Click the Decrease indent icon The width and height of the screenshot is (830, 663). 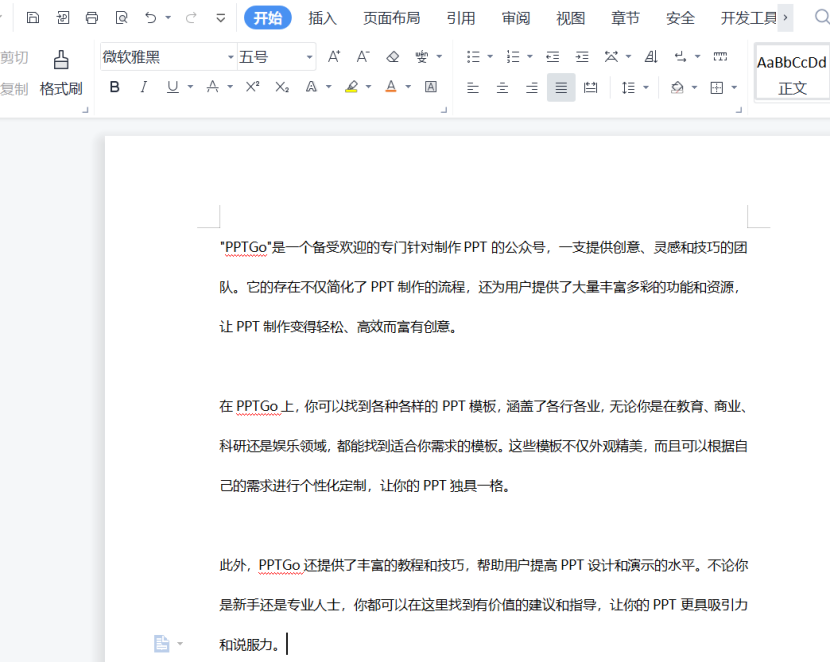[x=553, y=56]
